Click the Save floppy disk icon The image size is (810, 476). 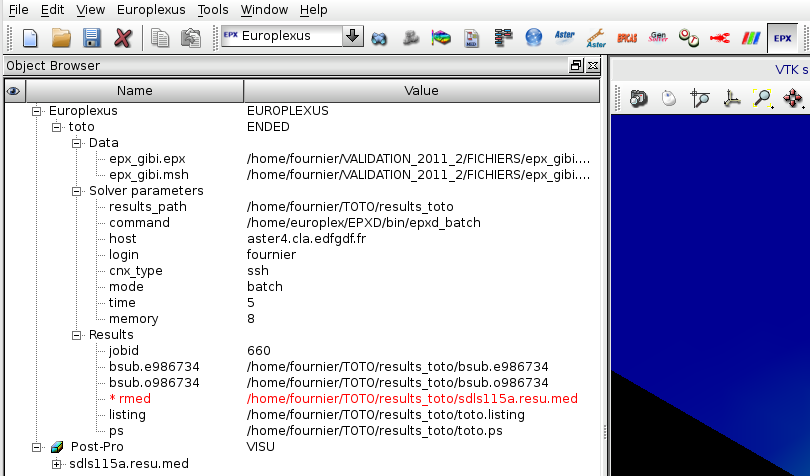pos(92,38)
